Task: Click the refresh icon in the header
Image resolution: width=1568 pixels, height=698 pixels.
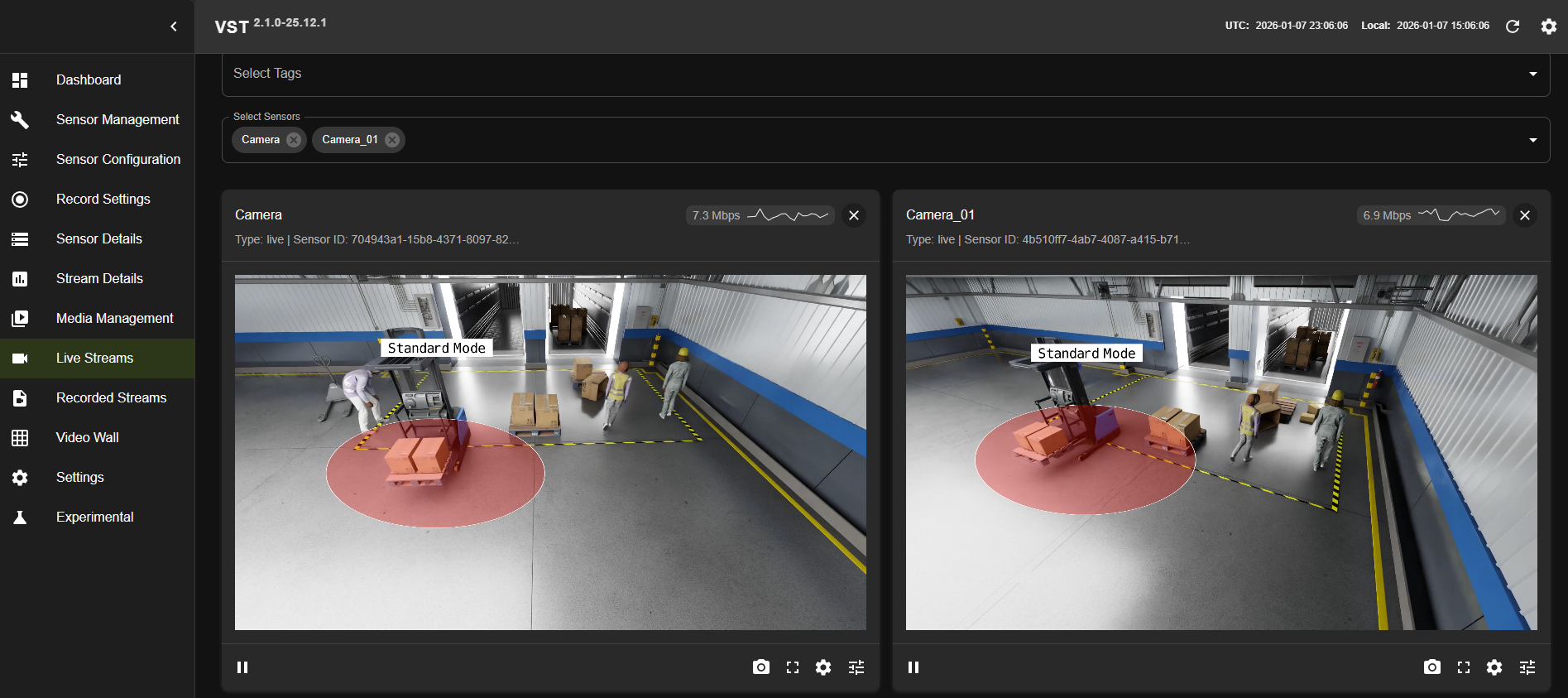Action: pos(1512,26)
